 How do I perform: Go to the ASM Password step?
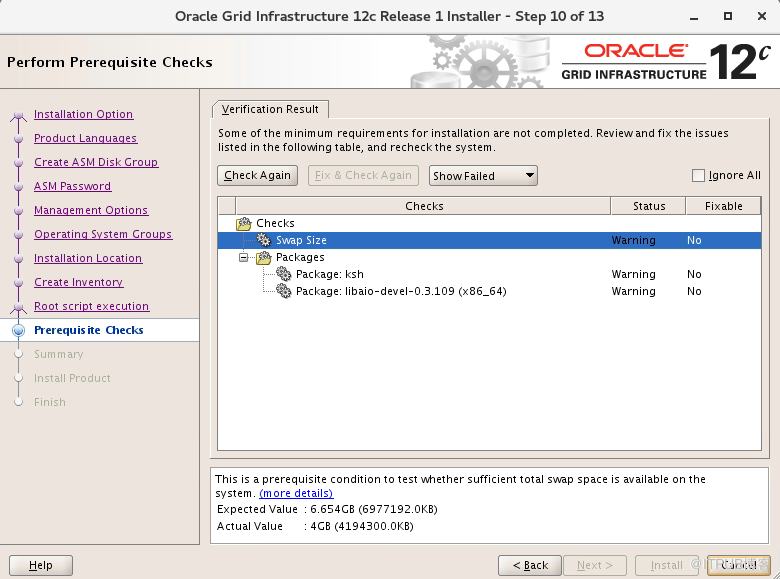coord(73,186)
